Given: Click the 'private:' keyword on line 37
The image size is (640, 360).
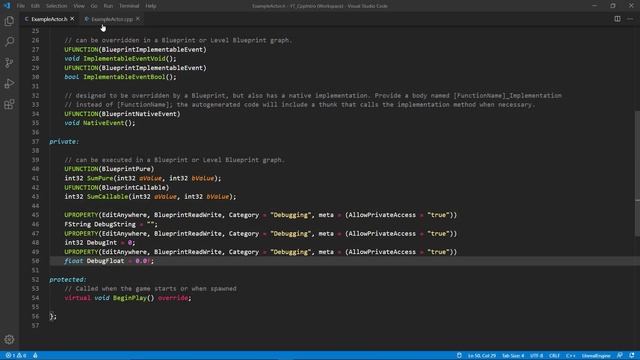Looking at the screenshot, I should (64, 141).
